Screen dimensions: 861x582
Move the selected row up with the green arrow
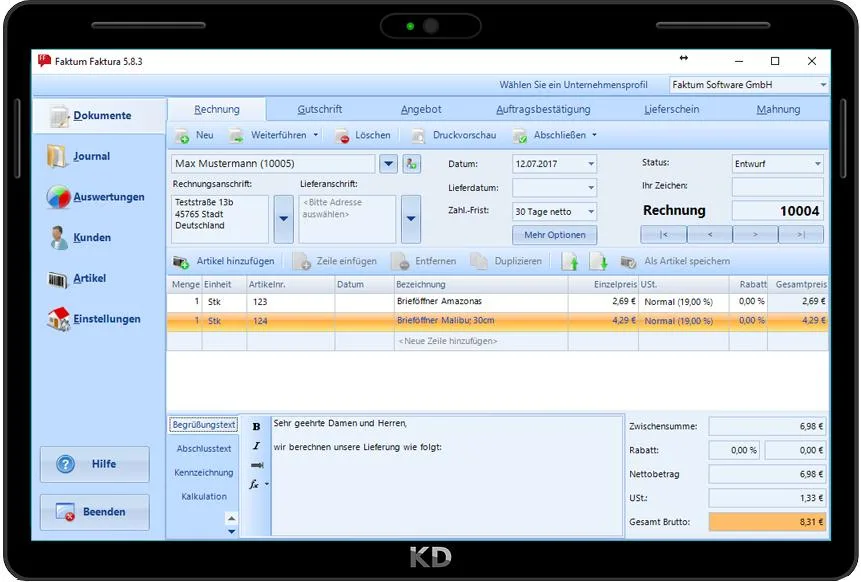pyautogui.click(x=570, y=261)
